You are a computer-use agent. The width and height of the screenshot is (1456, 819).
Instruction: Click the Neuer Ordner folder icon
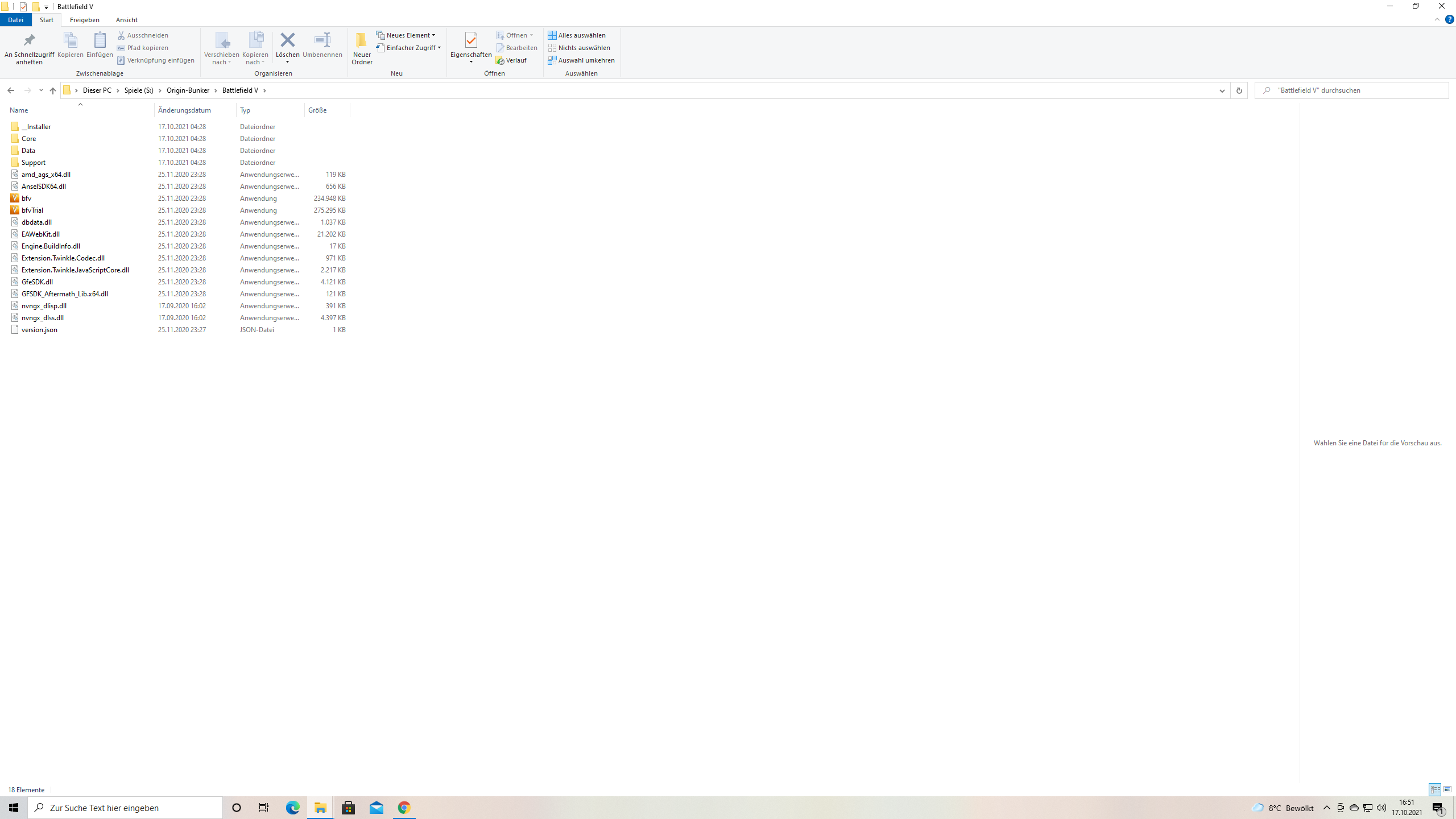click(x=361, y=41)
